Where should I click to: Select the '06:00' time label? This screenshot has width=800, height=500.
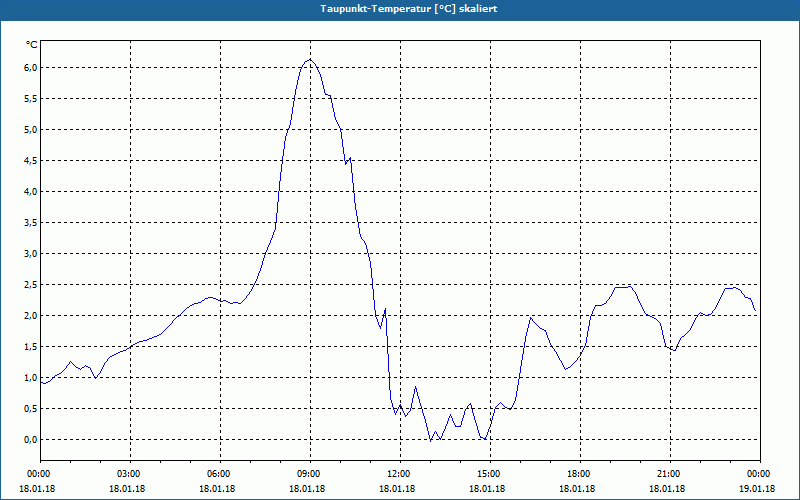click(217, 474)
